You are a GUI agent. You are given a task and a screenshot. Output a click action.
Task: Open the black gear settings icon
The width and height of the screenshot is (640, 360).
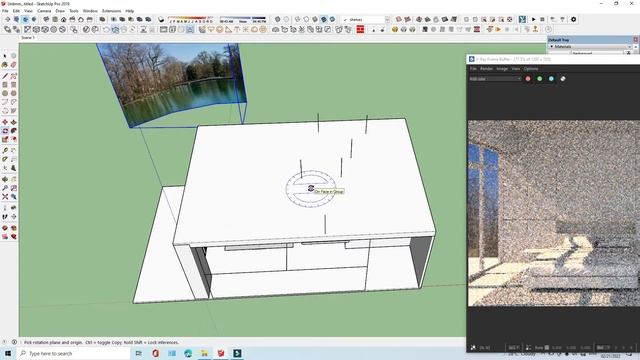click(573, 19)
